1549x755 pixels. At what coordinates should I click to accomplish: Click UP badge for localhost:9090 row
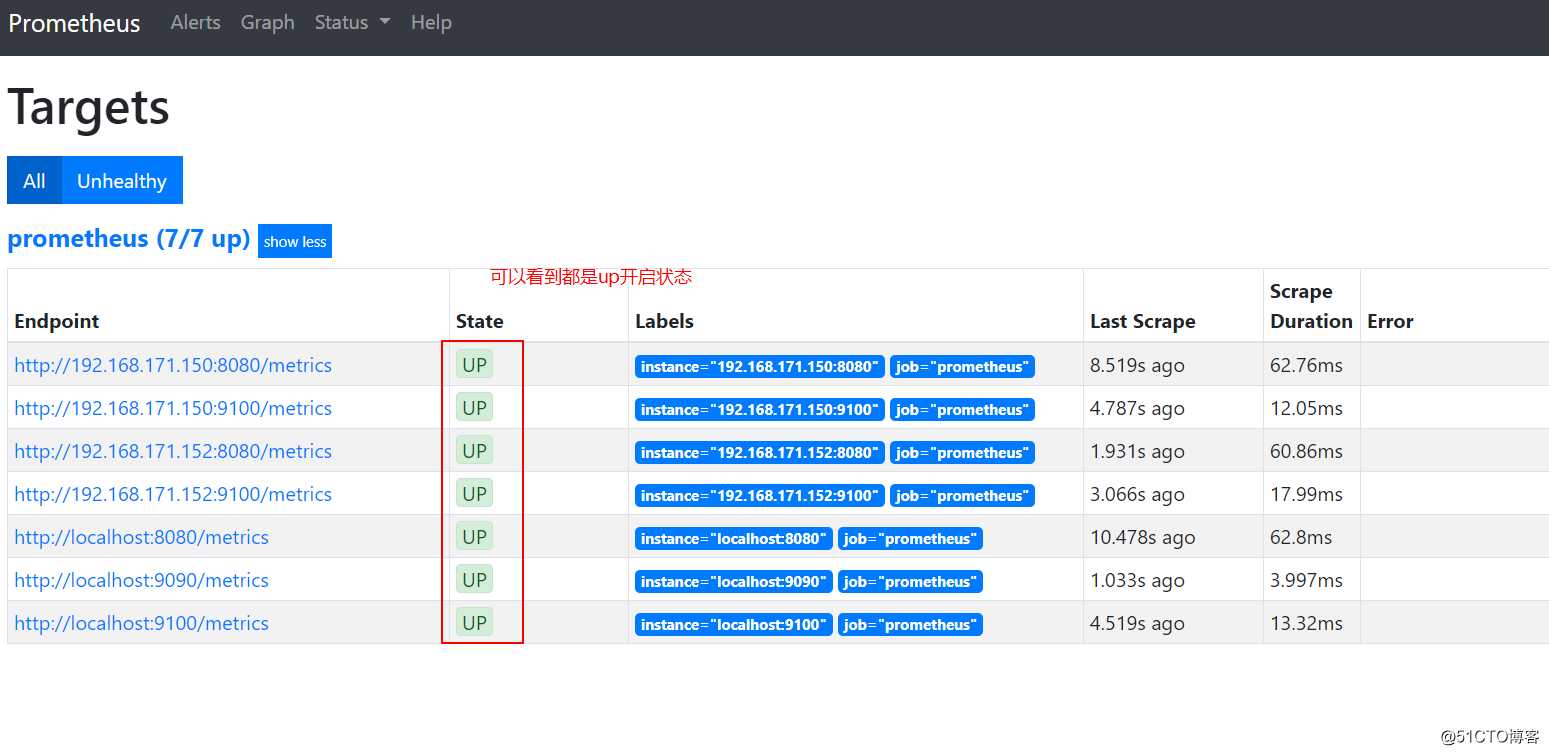pyautogui.click(x=474, y=579)
